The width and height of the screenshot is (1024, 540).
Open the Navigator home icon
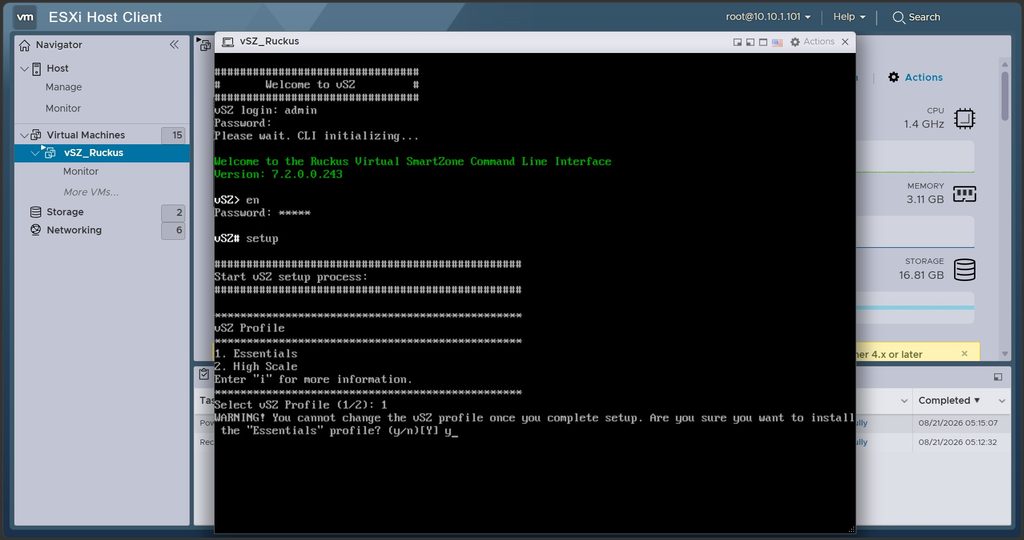[25, 45]
